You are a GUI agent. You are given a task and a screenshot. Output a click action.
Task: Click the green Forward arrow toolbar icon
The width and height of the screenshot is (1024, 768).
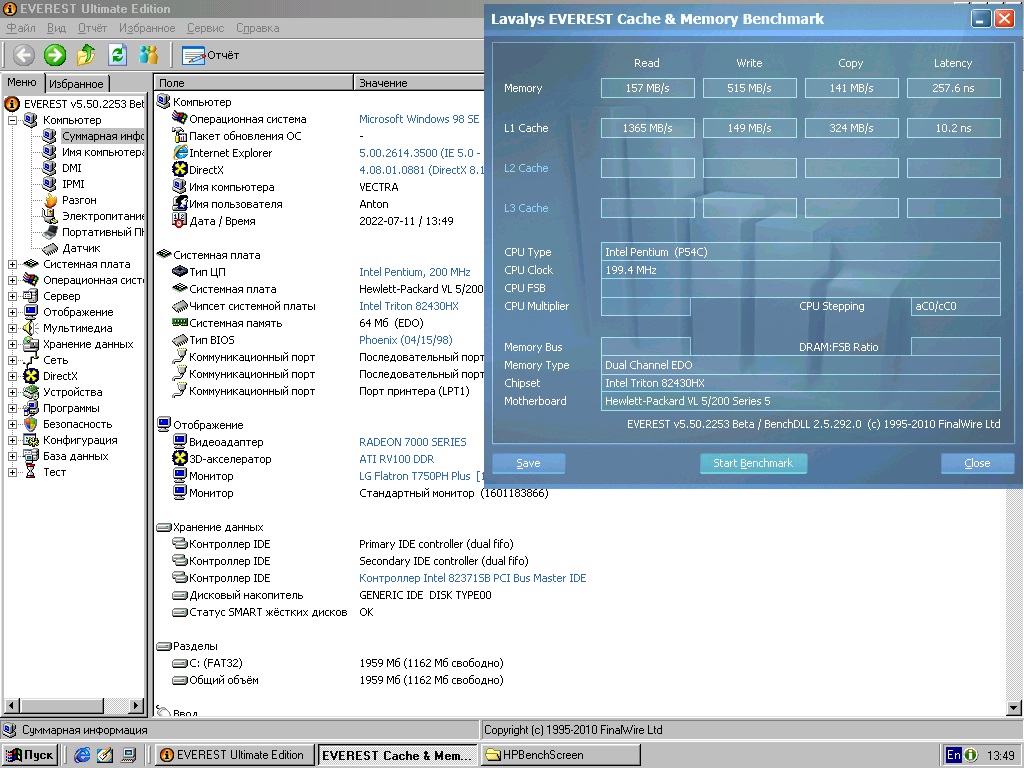pyautogui.click(x=55, y=55)
